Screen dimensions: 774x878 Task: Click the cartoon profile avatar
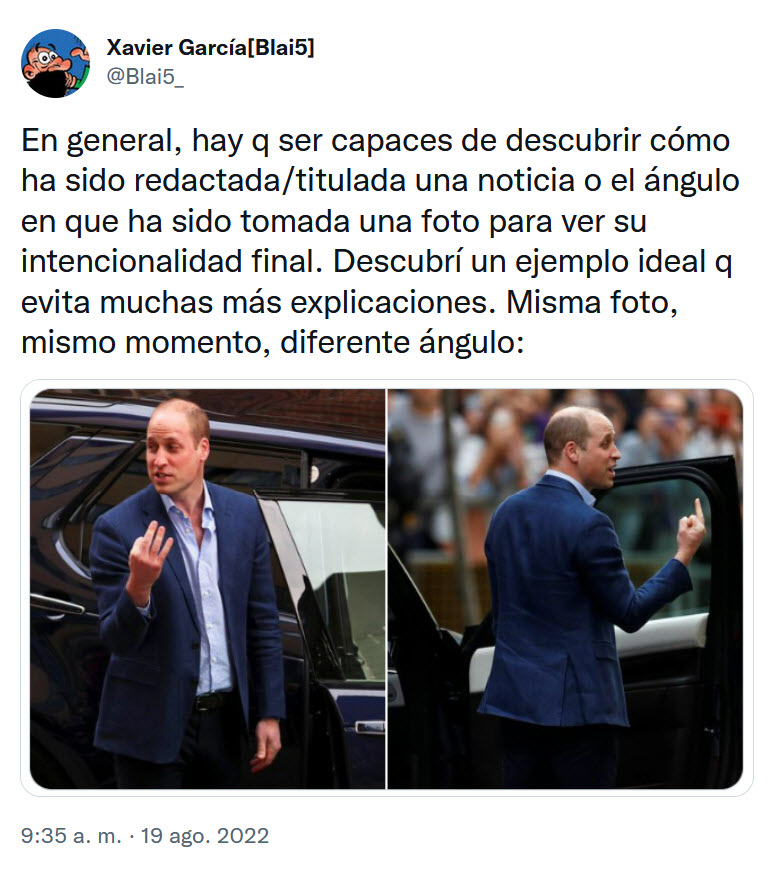[55, 63]
